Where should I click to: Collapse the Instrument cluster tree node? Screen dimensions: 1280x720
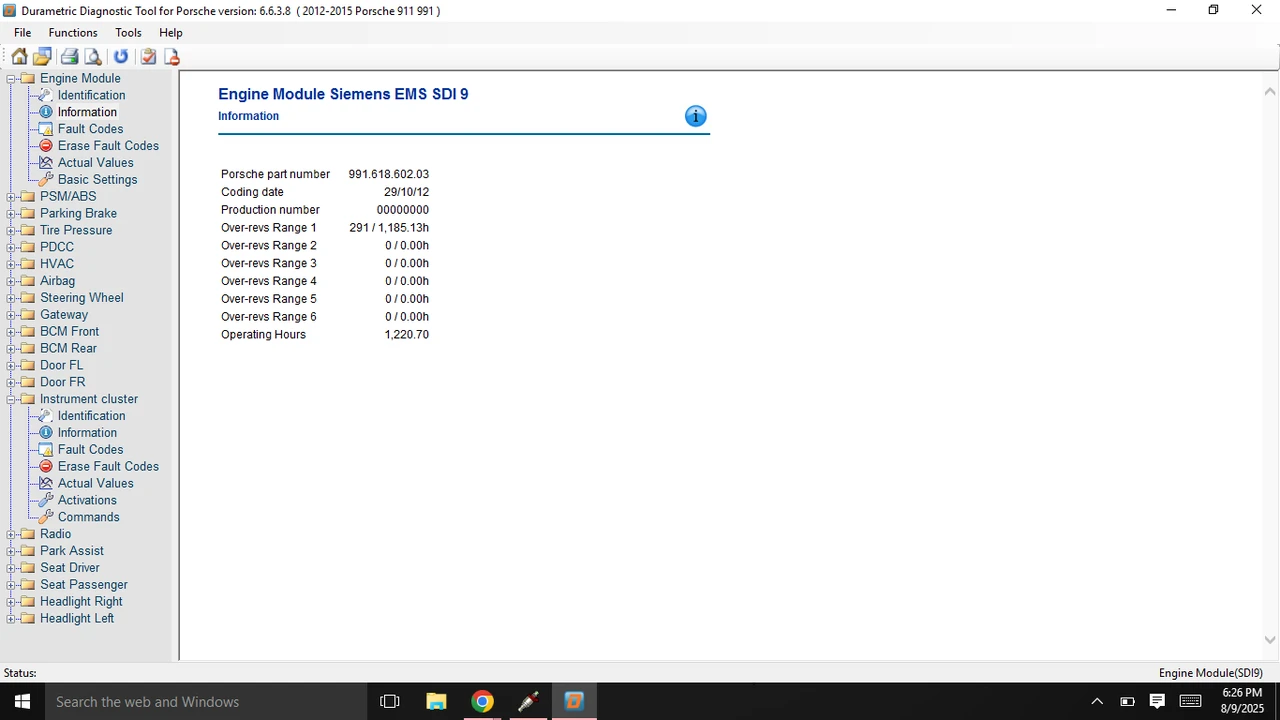click(11, 399)
